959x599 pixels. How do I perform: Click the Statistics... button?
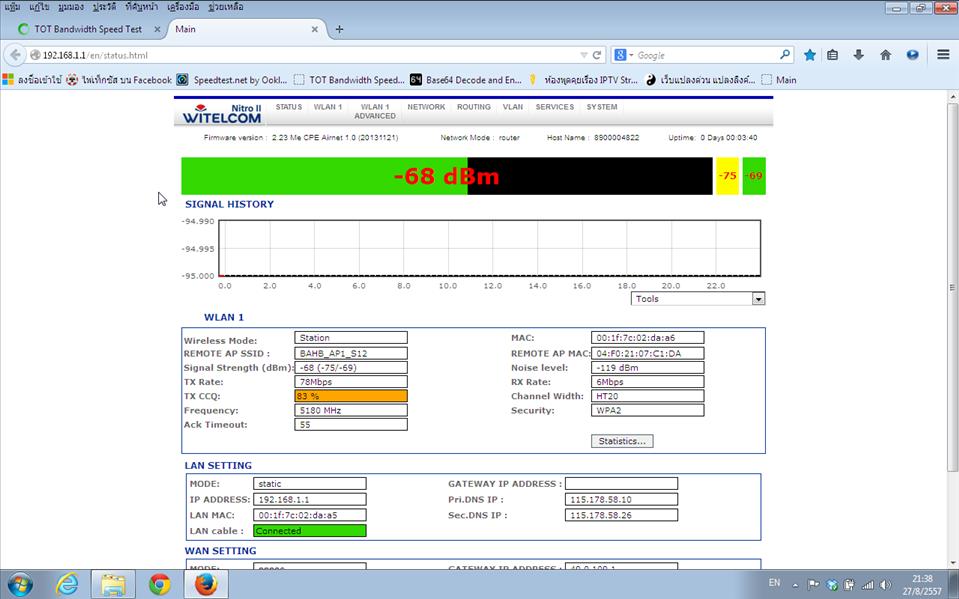pos(622,441)
